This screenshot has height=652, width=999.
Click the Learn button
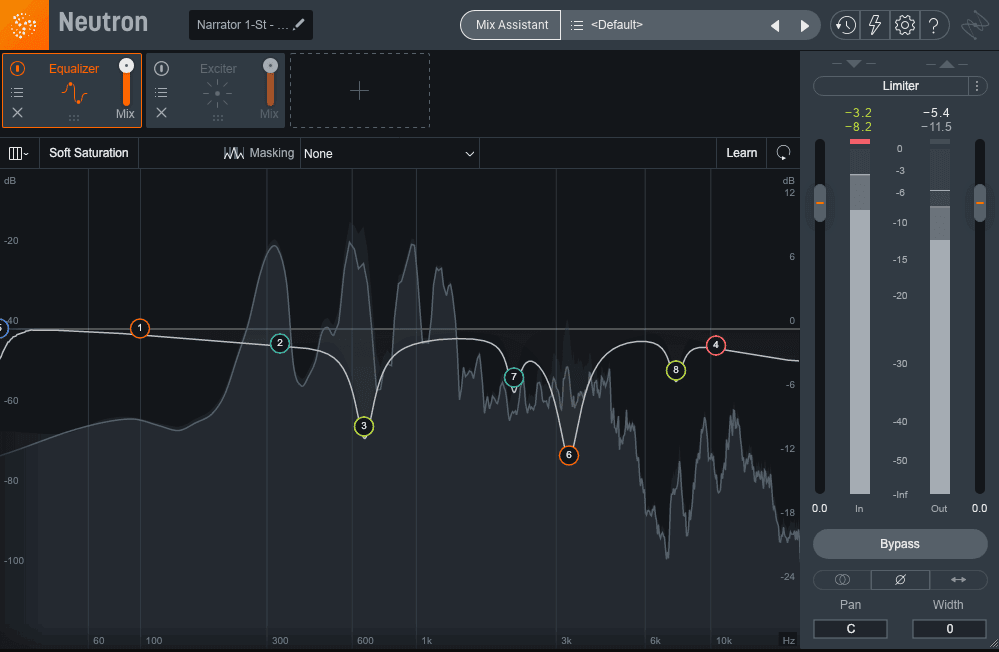[x=742, y=153]
